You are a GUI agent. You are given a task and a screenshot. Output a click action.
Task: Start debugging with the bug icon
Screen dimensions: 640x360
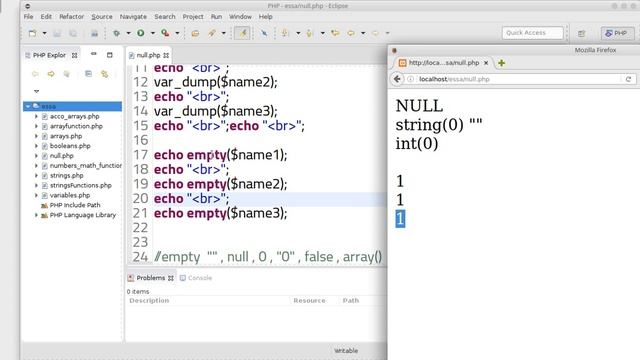[117, 33]
